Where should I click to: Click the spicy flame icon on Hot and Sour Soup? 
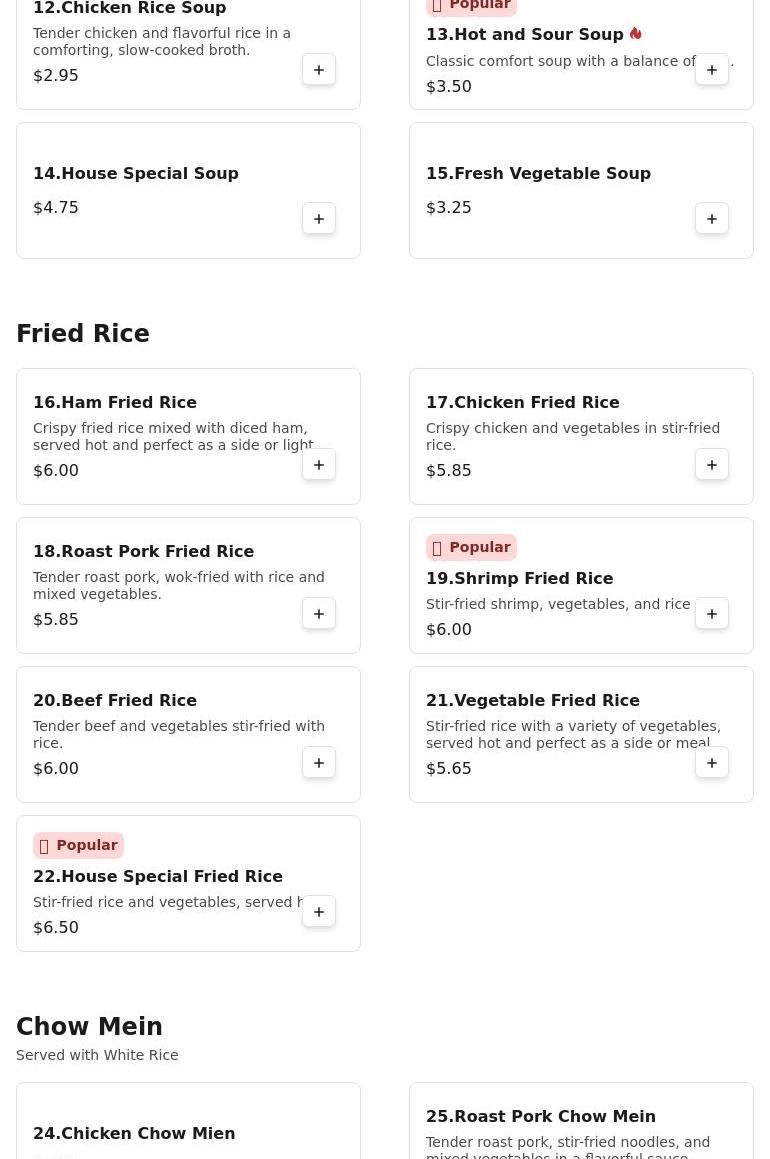tap(635, 34)
